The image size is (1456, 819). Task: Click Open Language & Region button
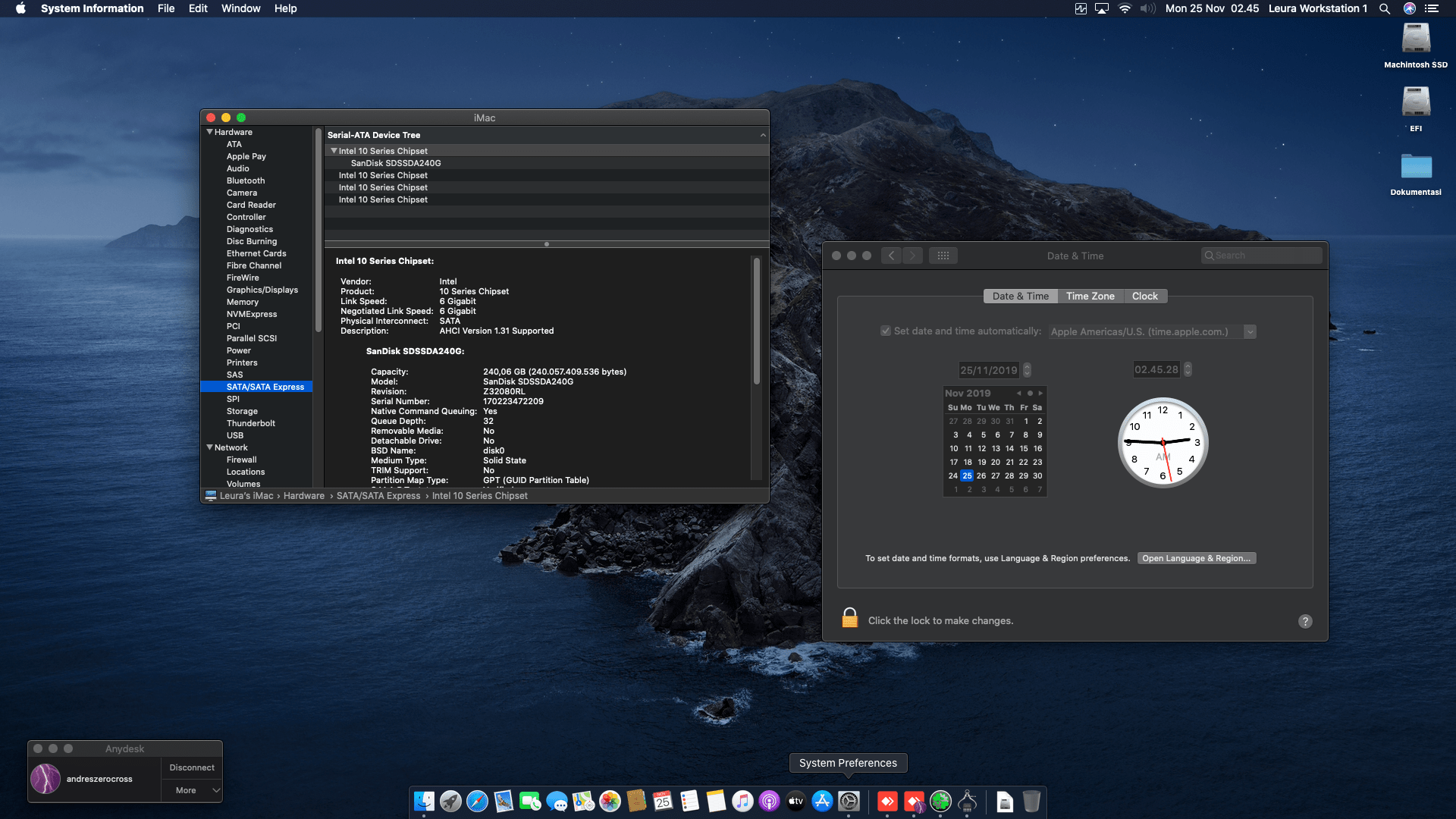click(1197, 558)
